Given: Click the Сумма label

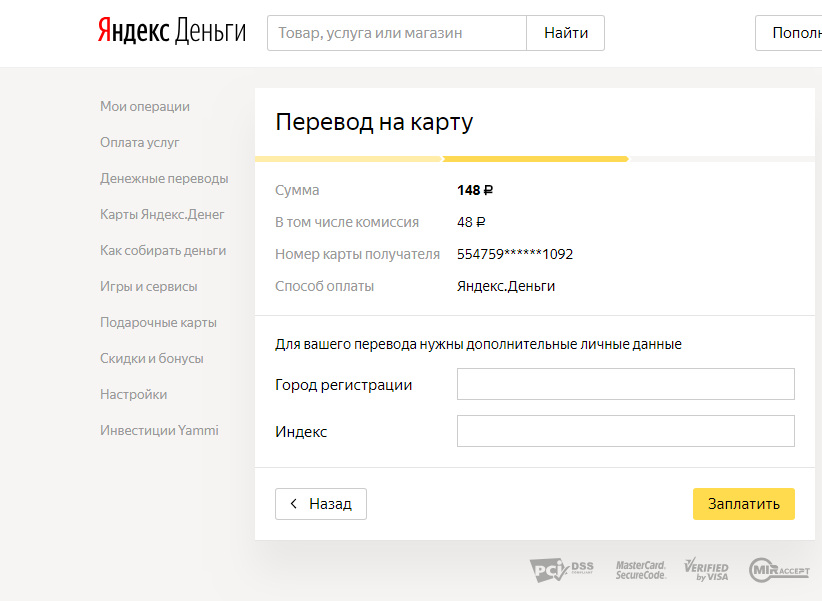Looking at the screenshot, I should click(x=297, y=190).
